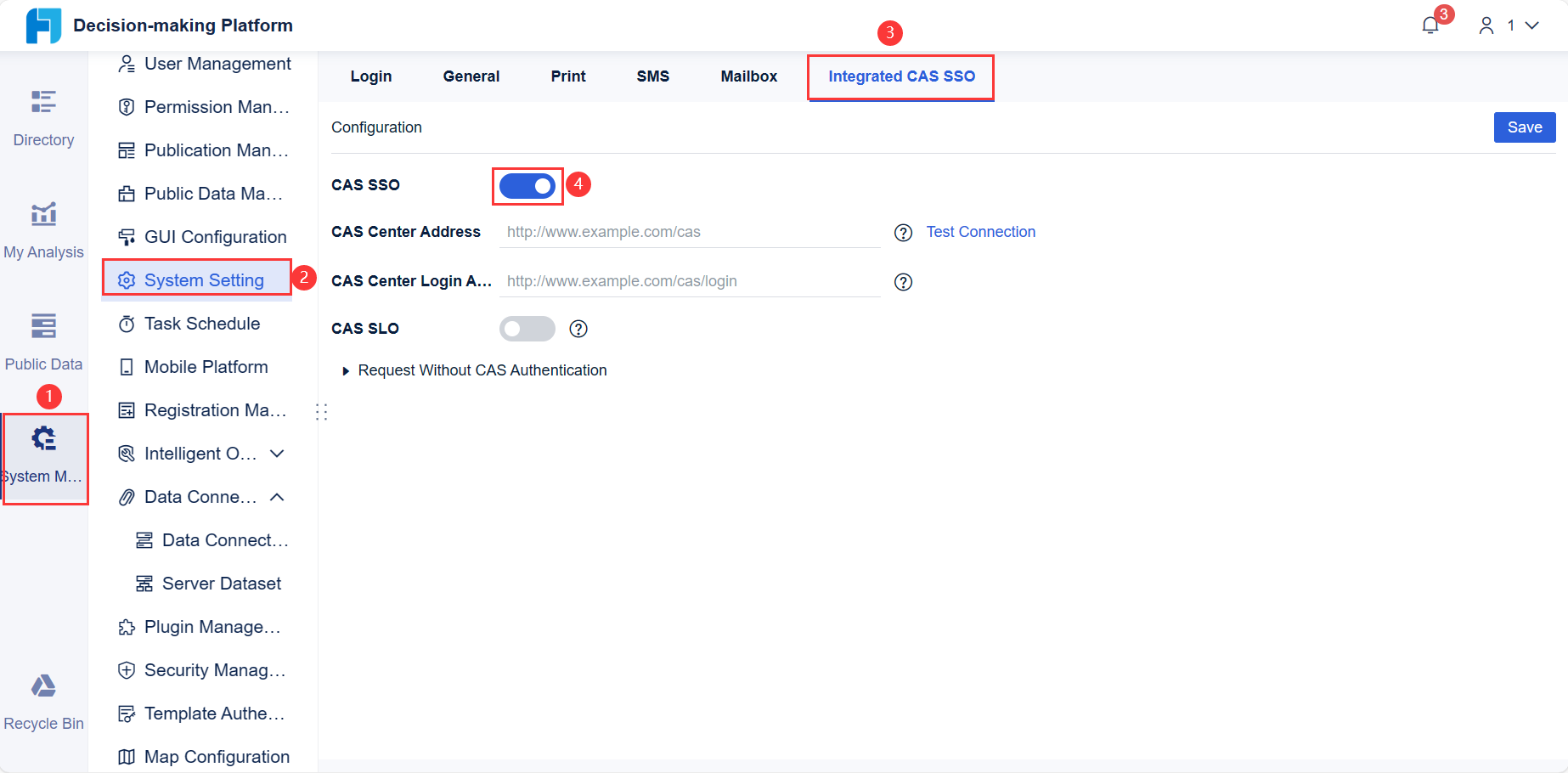This screenshot has height=773, width=1568.
Task: Enable the CAS SLO switch
Action: (x=527, y=328)
